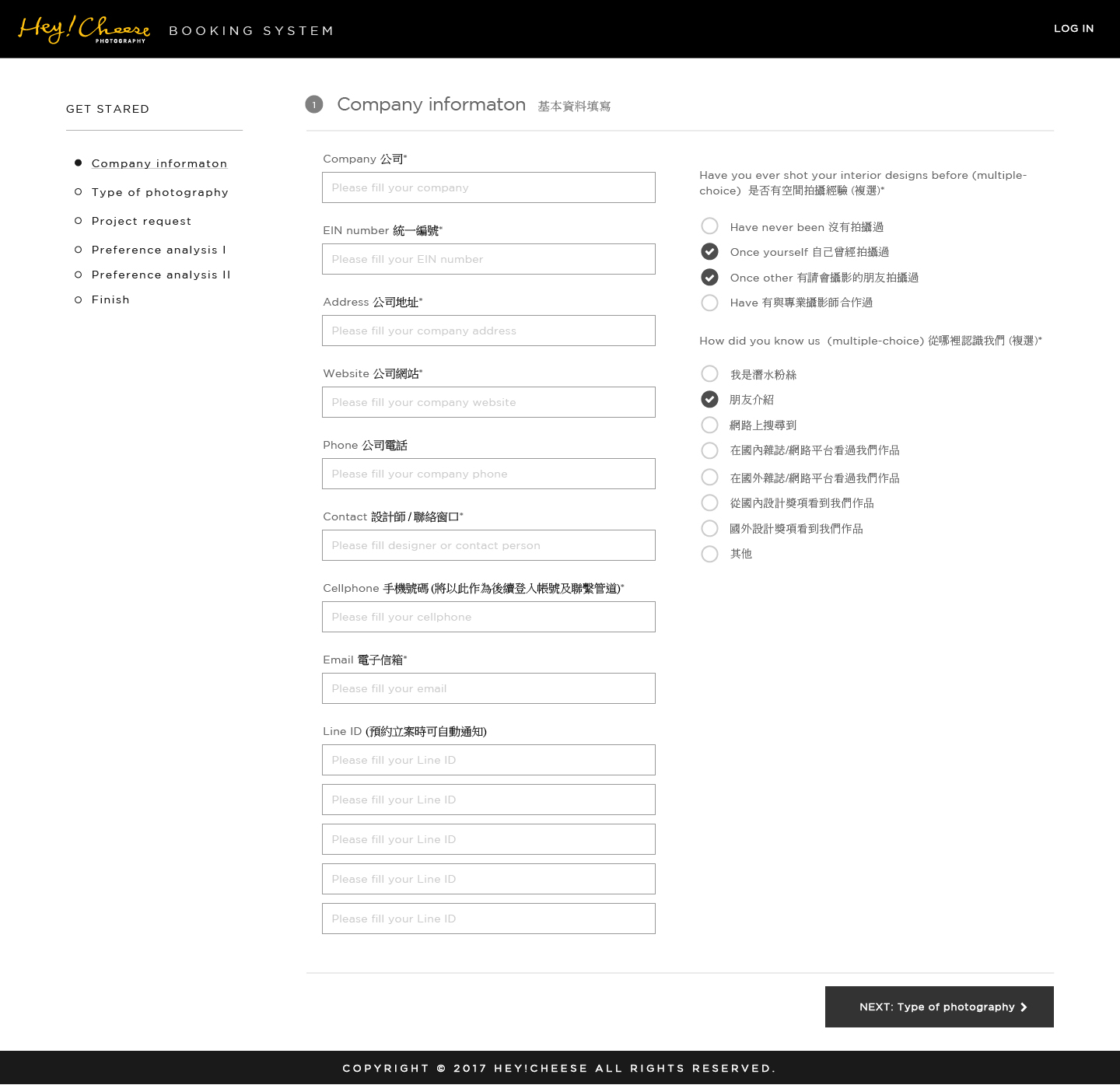Check the 'Have never been' option
Screen dimensions: 1120x1085
point(709,226)
